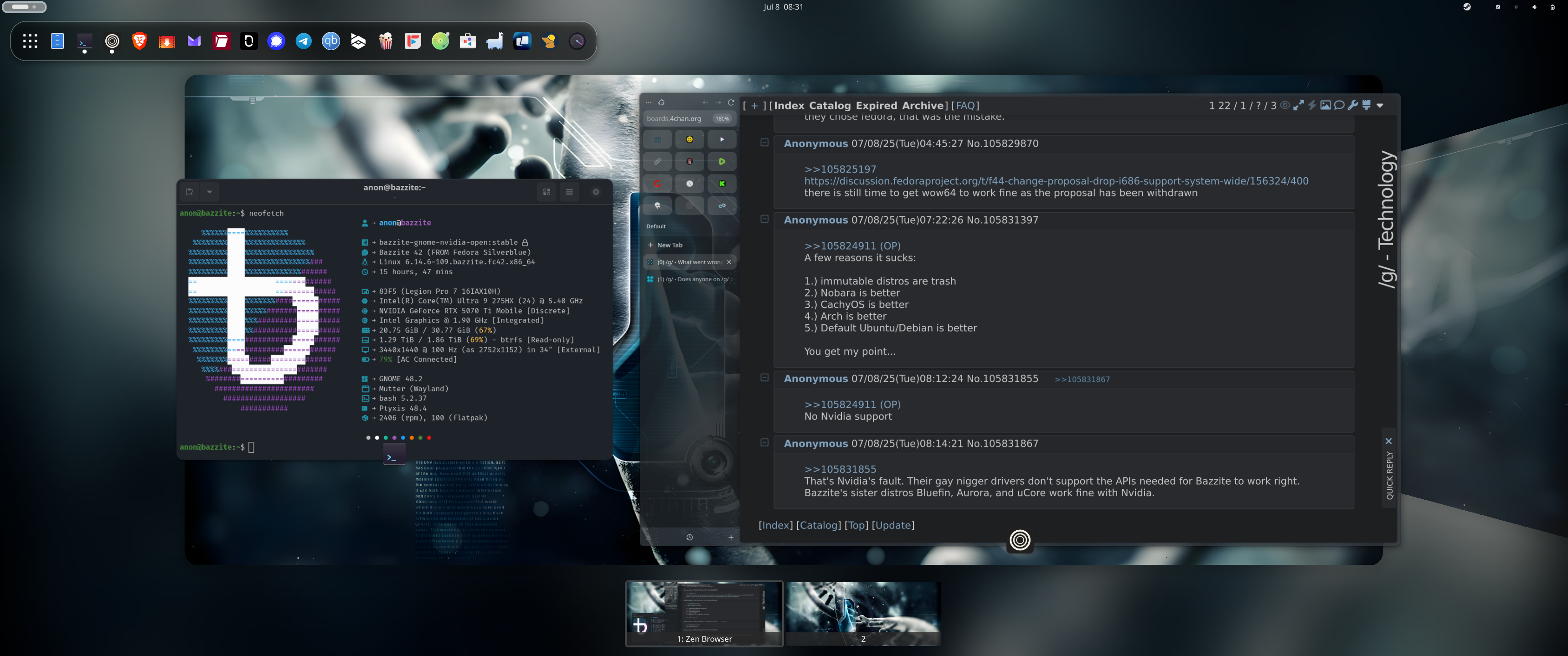Open the Rumble green play pinned tab
The height and width of the screenshot is (656, 1568).
click(722, 162)
